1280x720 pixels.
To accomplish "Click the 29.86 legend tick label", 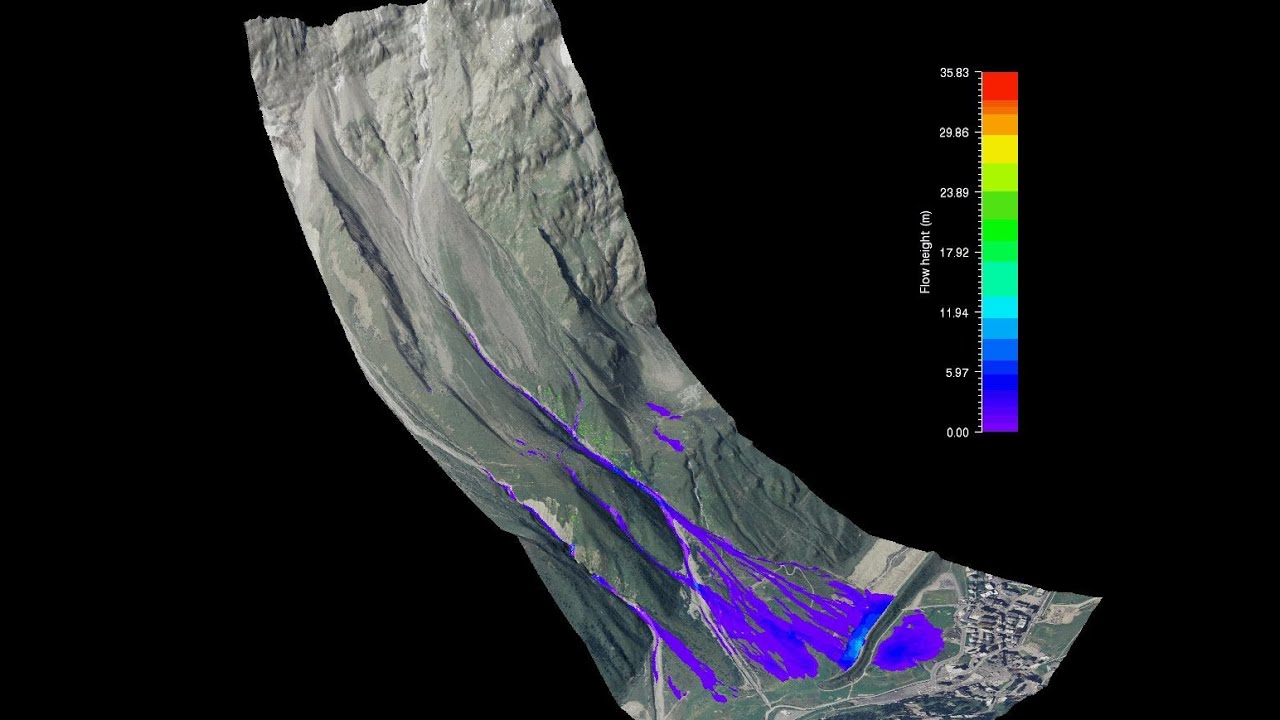I will [x=954, y=133].
